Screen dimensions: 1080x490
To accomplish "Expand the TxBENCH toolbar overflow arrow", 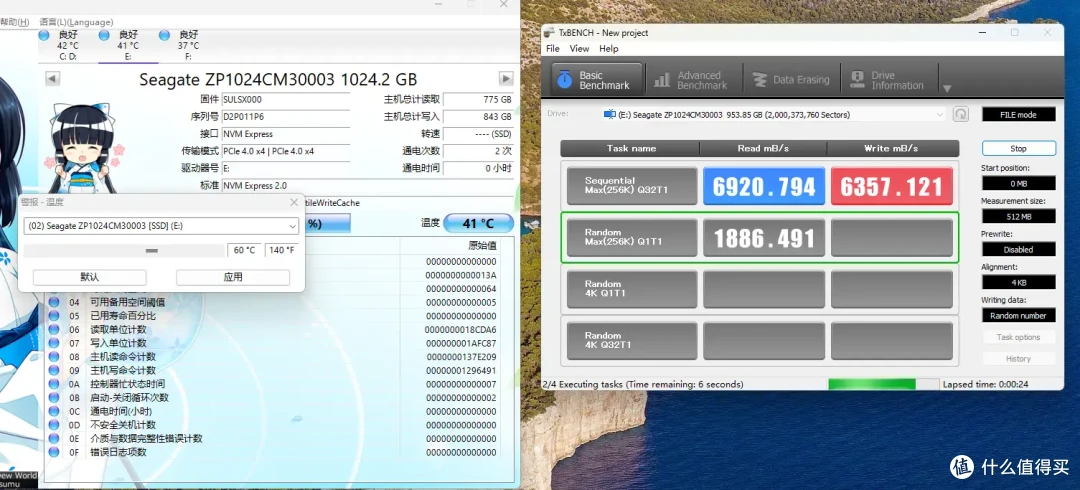I will [x=946, y=88].
